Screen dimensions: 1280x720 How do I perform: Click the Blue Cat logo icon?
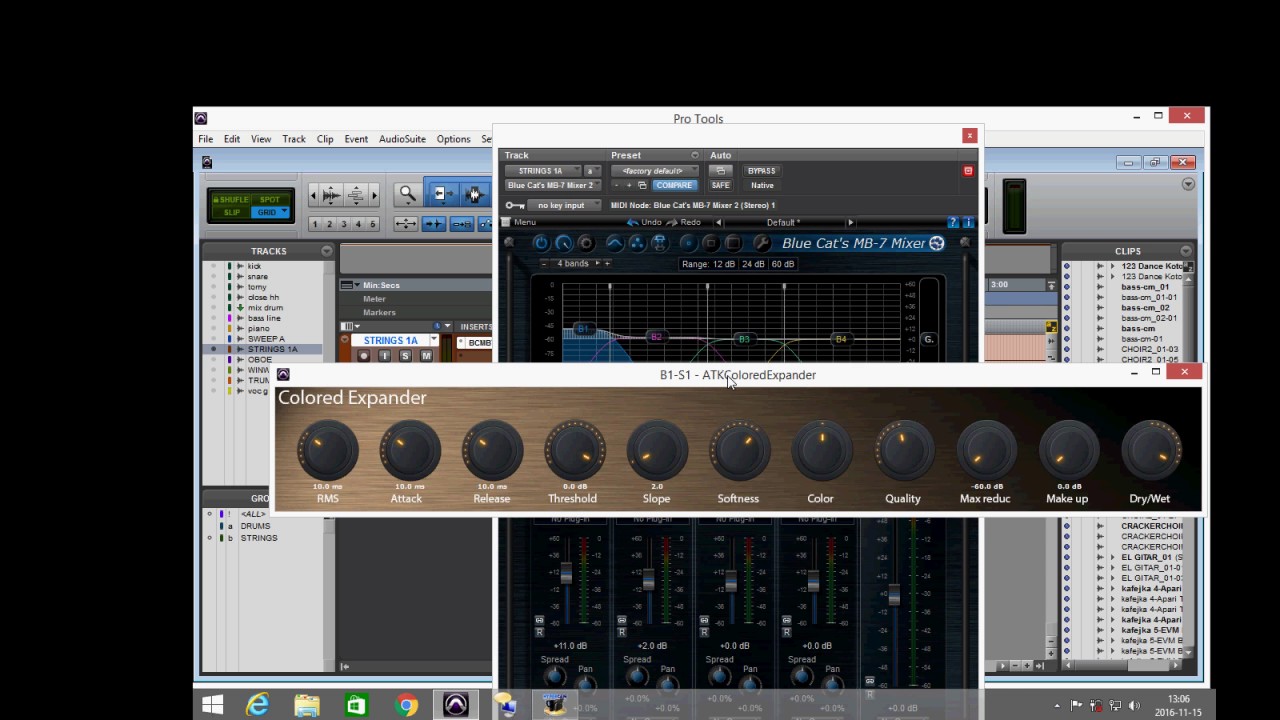[936, 243]
